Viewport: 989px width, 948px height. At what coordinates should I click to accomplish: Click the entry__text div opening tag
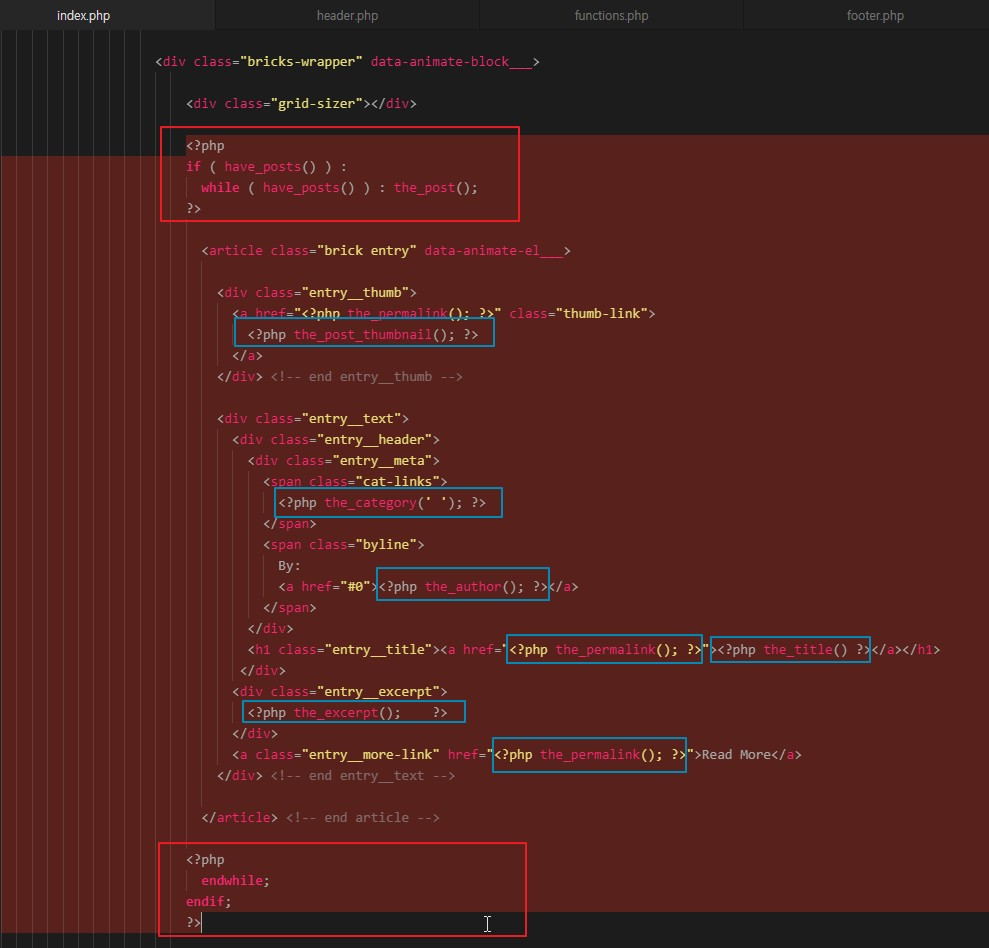click(x=313, y=419)
